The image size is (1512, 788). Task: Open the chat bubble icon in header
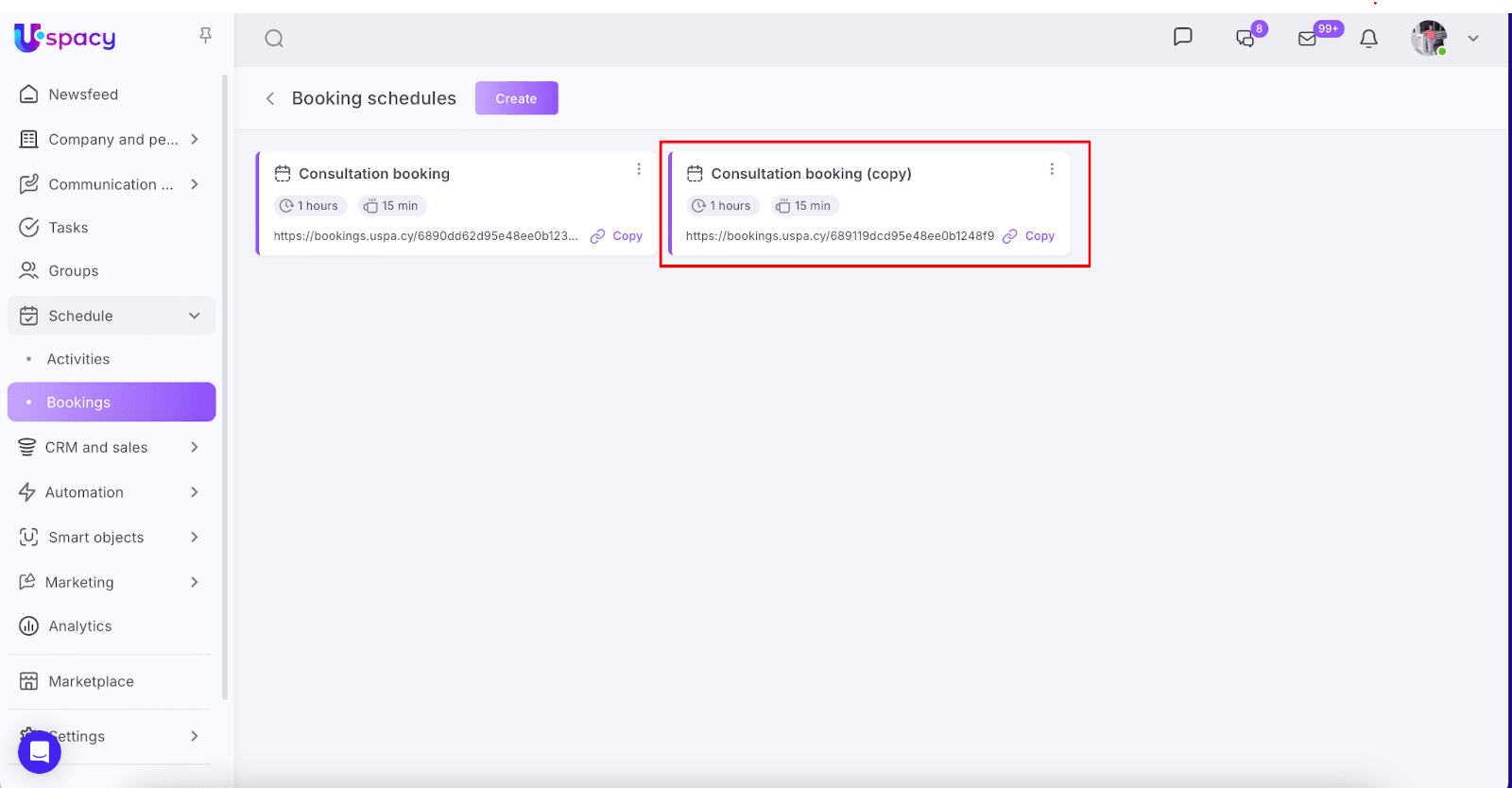click(1182, 37)
